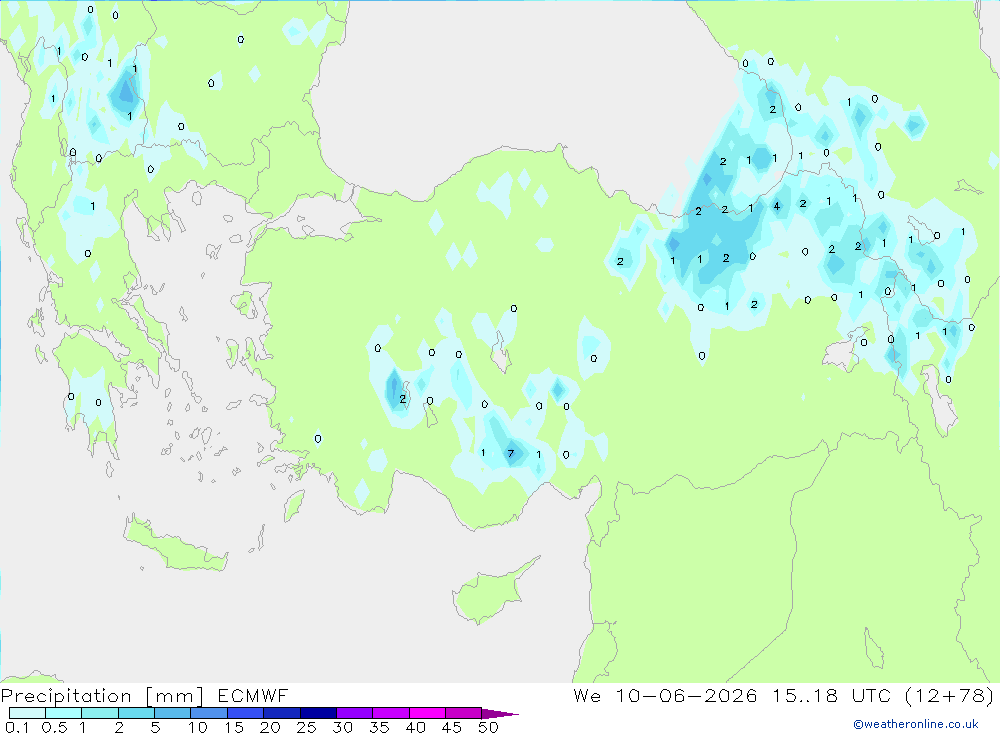
Task: Select the 5–10 mm legend color box
Action: (x=173, y=713)
